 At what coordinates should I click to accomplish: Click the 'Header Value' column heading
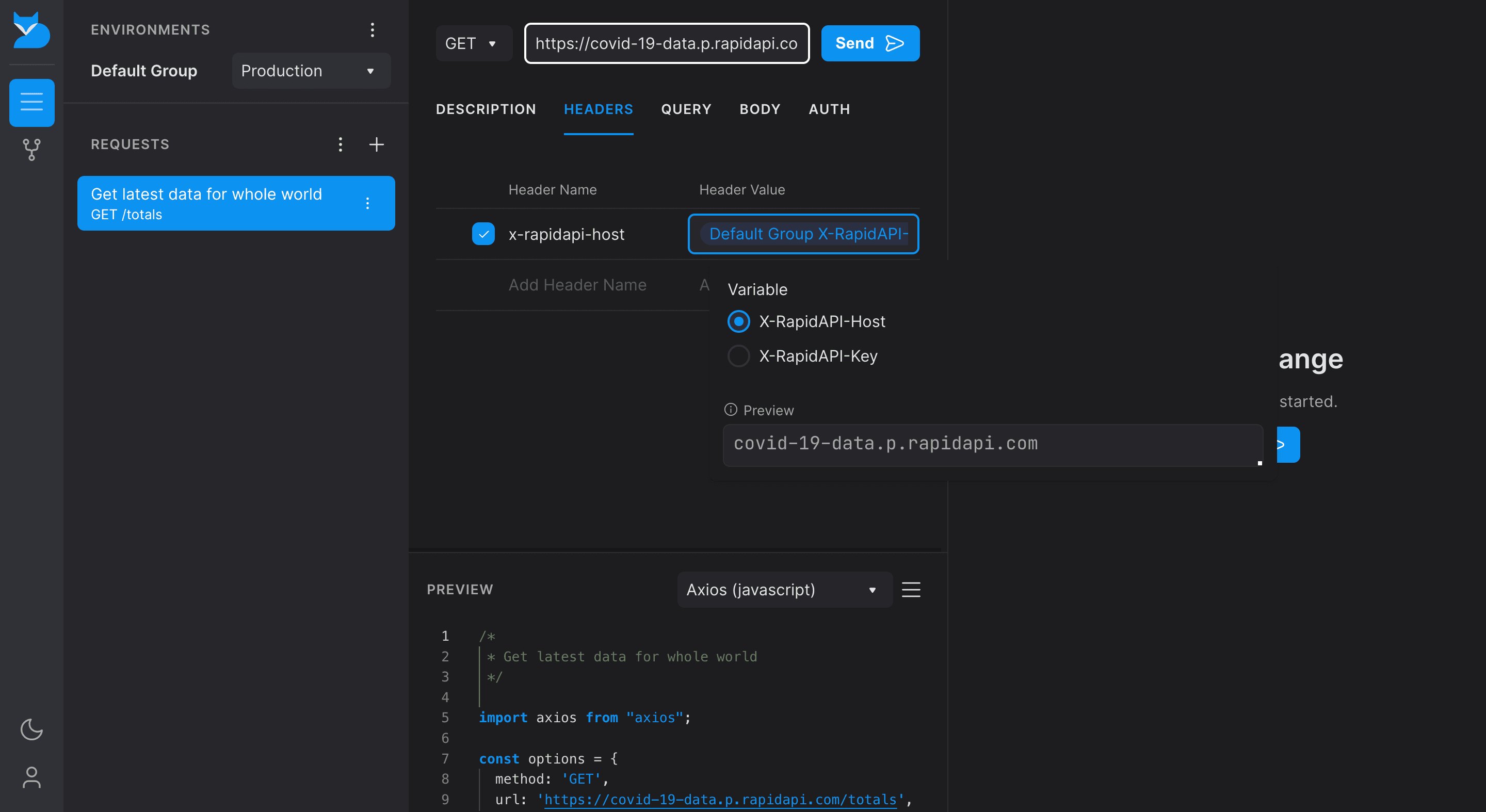(x=742, y=190)
